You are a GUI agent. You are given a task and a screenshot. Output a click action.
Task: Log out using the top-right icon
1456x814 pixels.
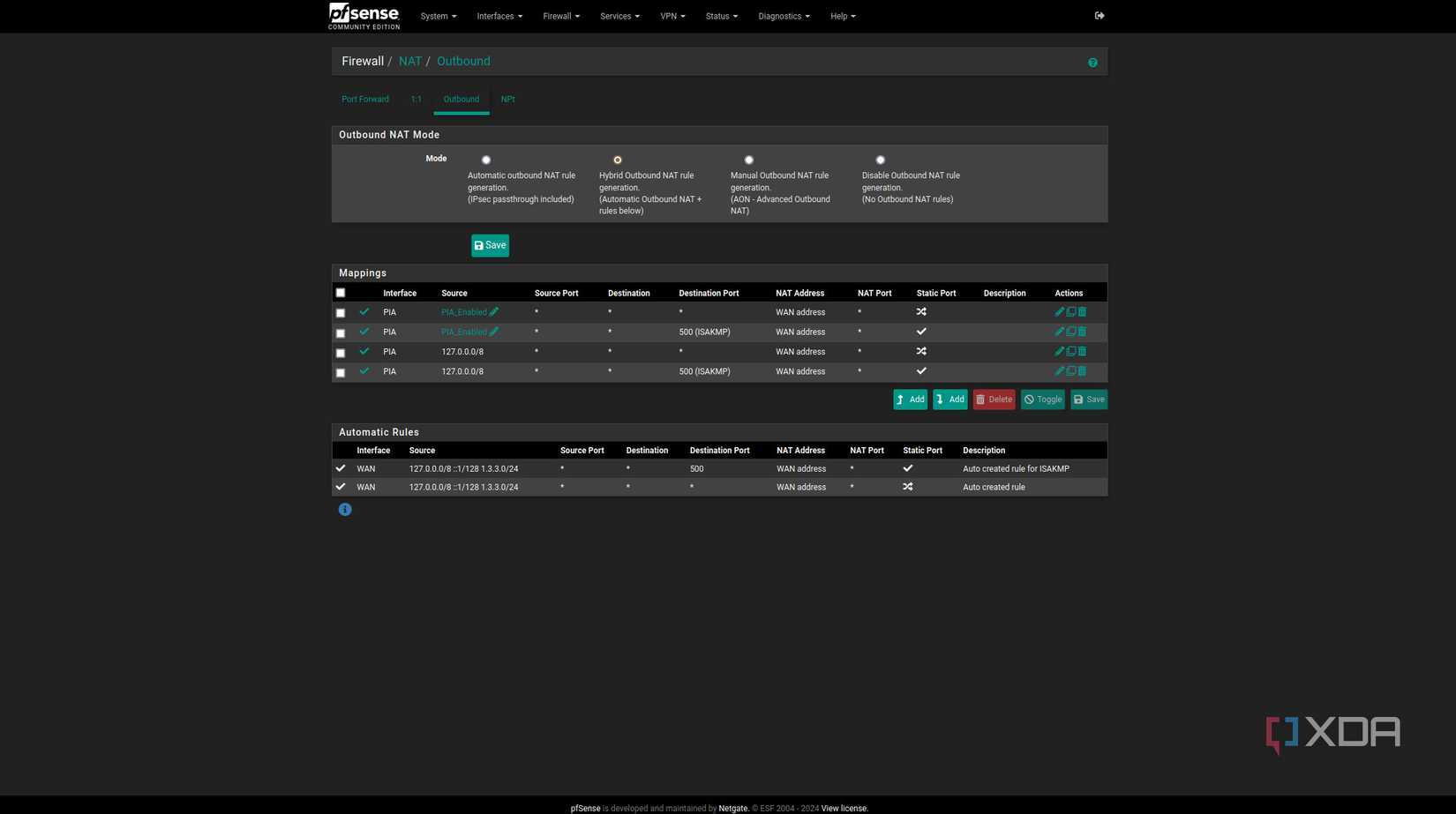coord(1099,15)
